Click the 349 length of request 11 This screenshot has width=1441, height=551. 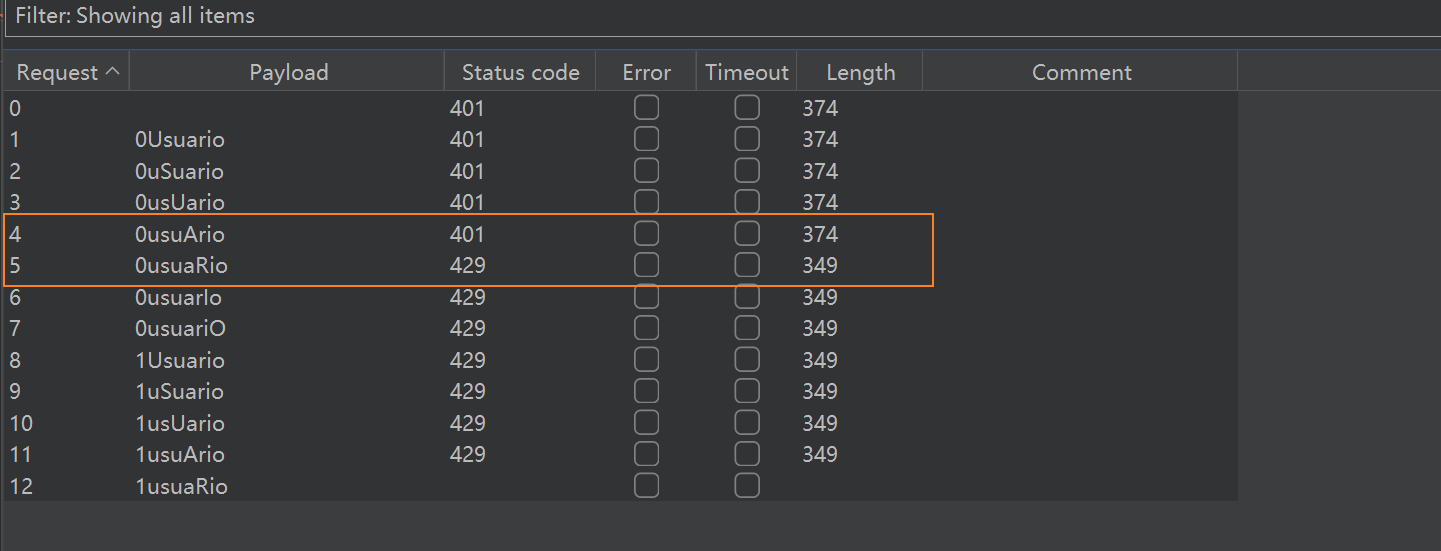coord(820,455)
